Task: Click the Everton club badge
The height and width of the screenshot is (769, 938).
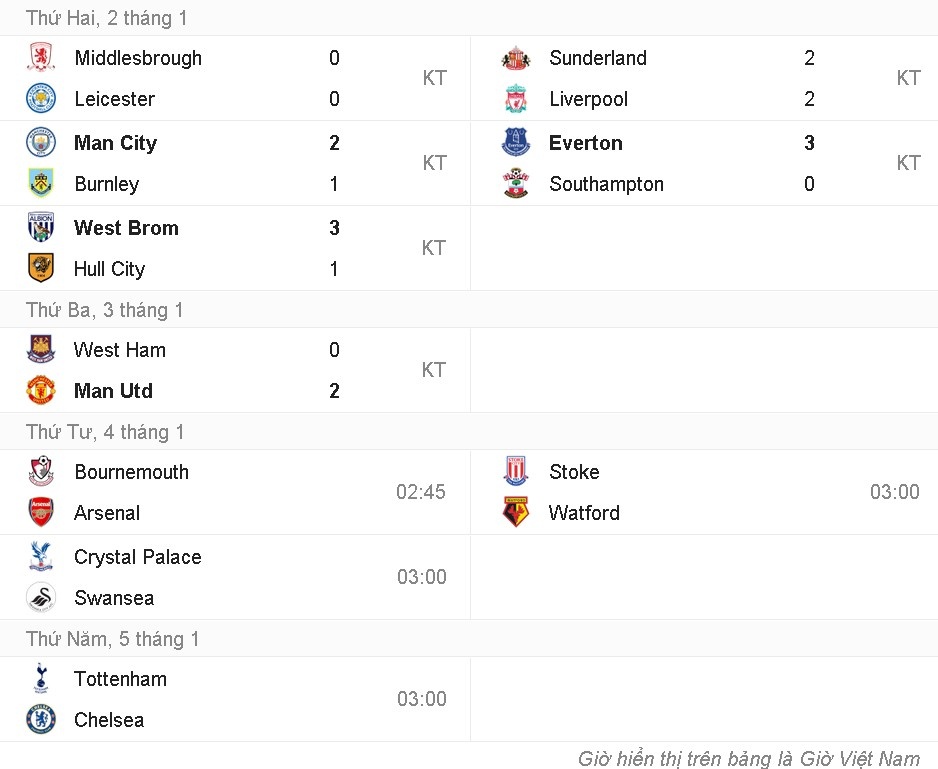Action: click(516, 143)
